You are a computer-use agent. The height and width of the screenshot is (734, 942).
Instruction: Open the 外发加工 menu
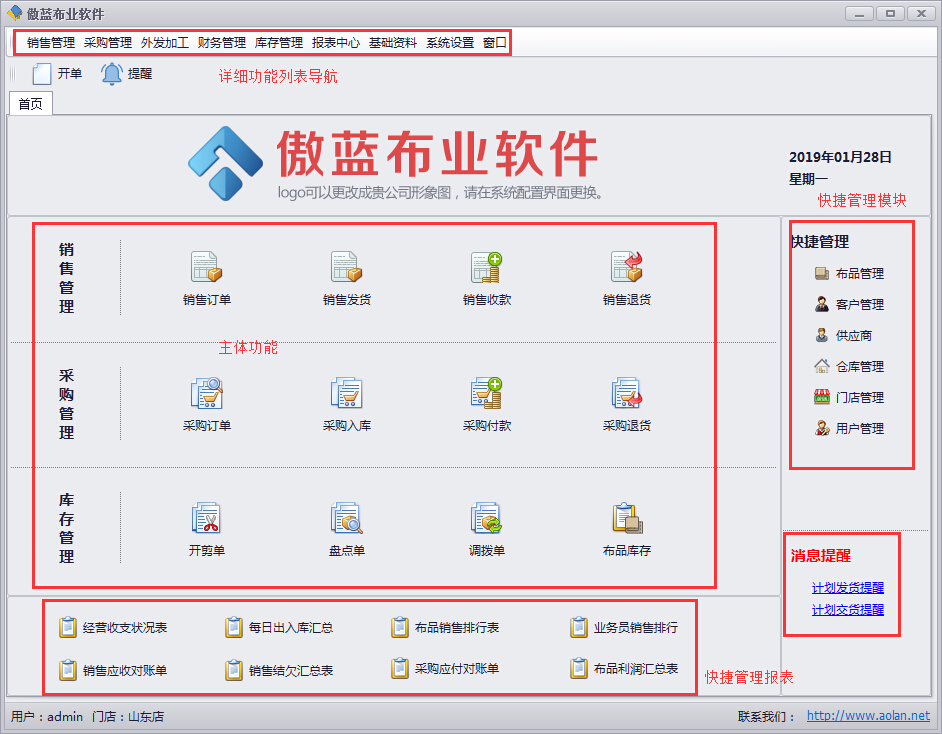pyautogui.click(x=165, y=43)
